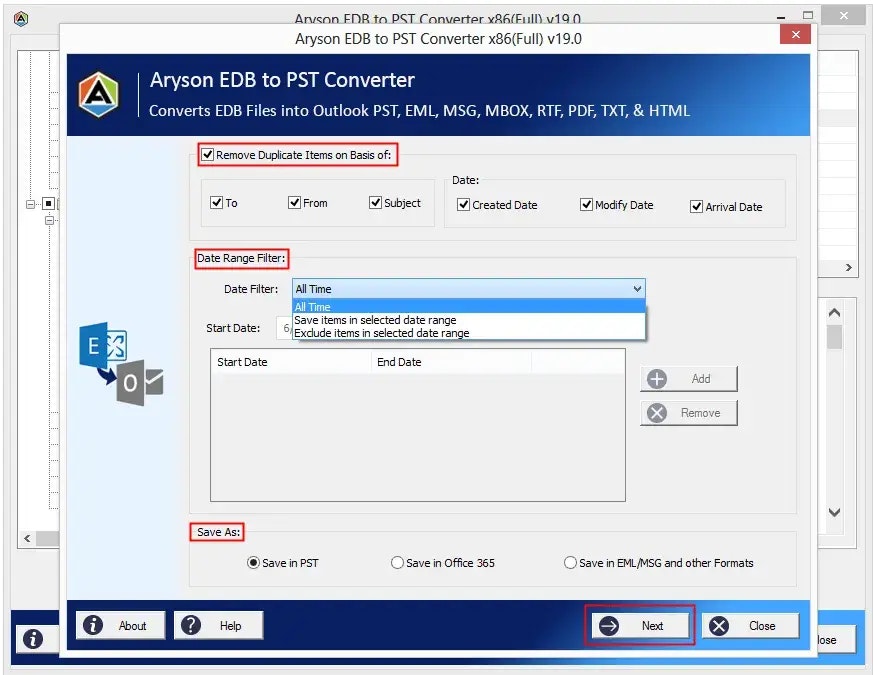Click the right scroll arrow in background list
Viewport: 873px width, 675px height.
pyautogui.click(x=849, y=267)
